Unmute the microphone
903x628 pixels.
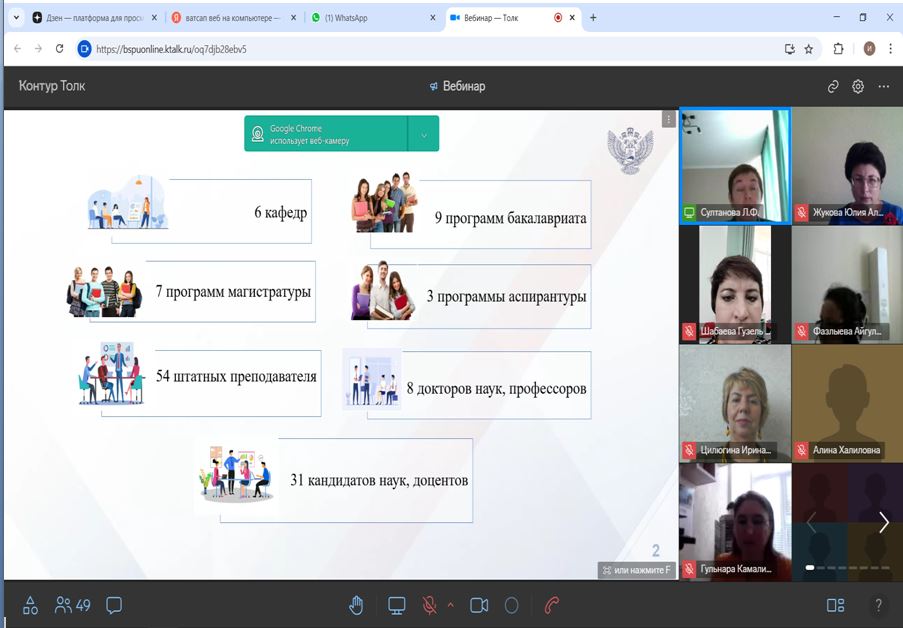click(429, 605)
